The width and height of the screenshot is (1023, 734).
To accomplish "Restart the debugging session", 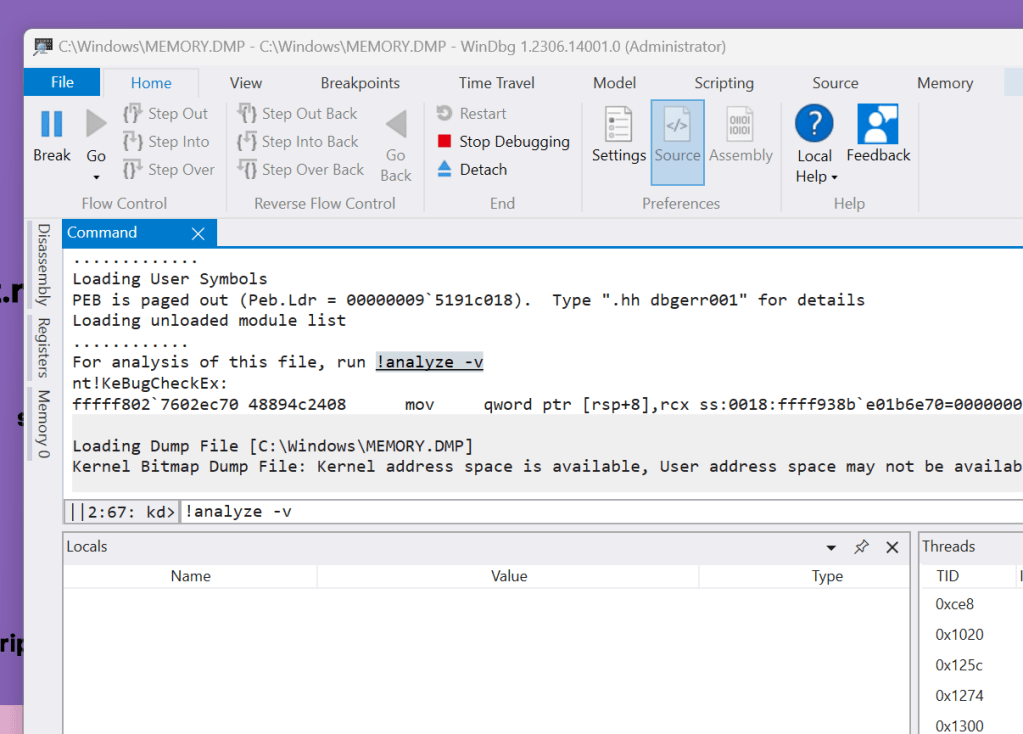I will pyautogui.click(x=471, y=114).
